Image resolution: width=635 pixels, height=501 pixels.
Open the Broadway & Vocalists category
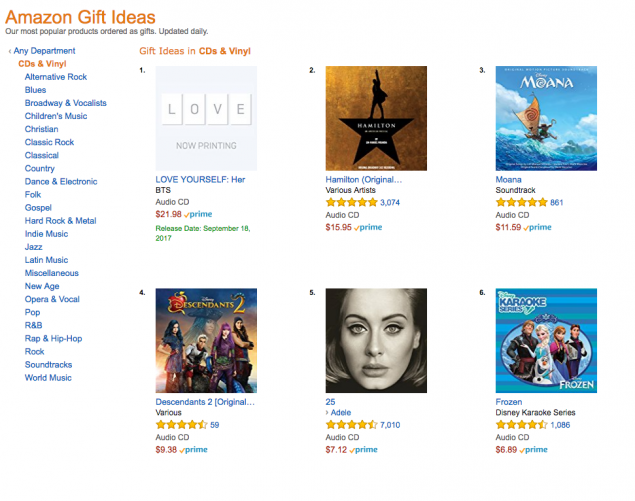pyautogui.click(x=66, y=103)
